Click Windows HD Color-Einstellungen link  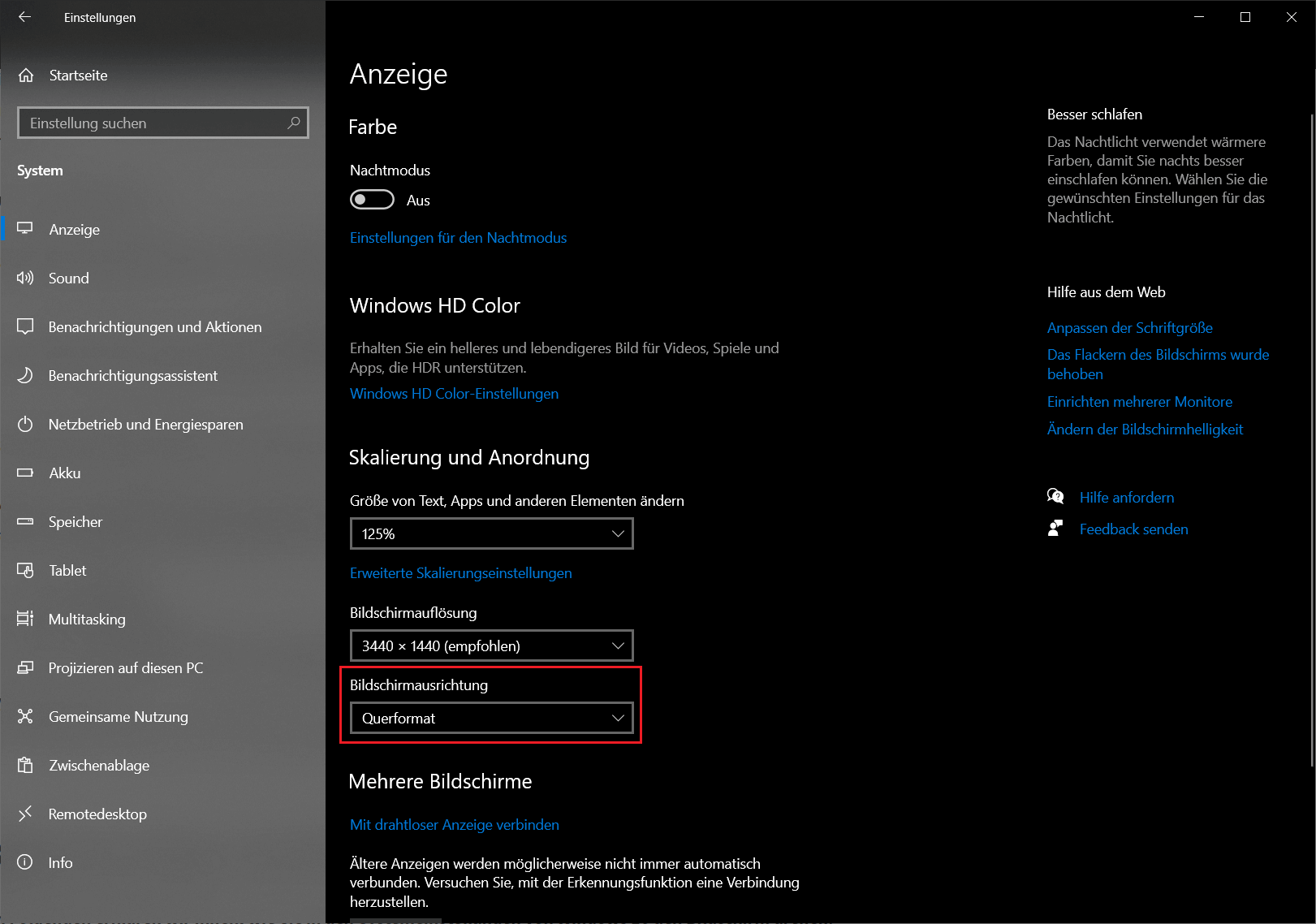click(x=454, y=394)
